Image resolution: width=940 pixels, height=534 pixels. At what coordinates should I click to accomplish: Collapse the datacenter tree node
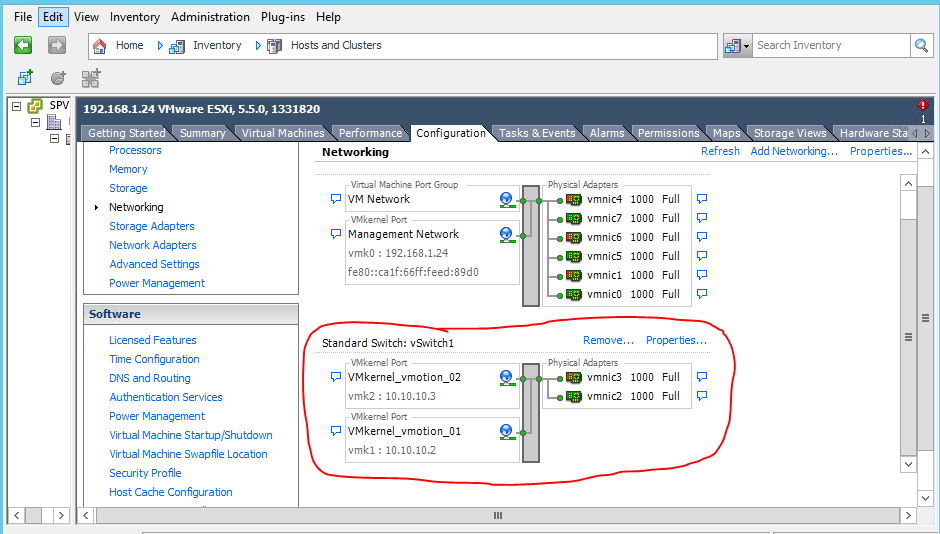35,122
